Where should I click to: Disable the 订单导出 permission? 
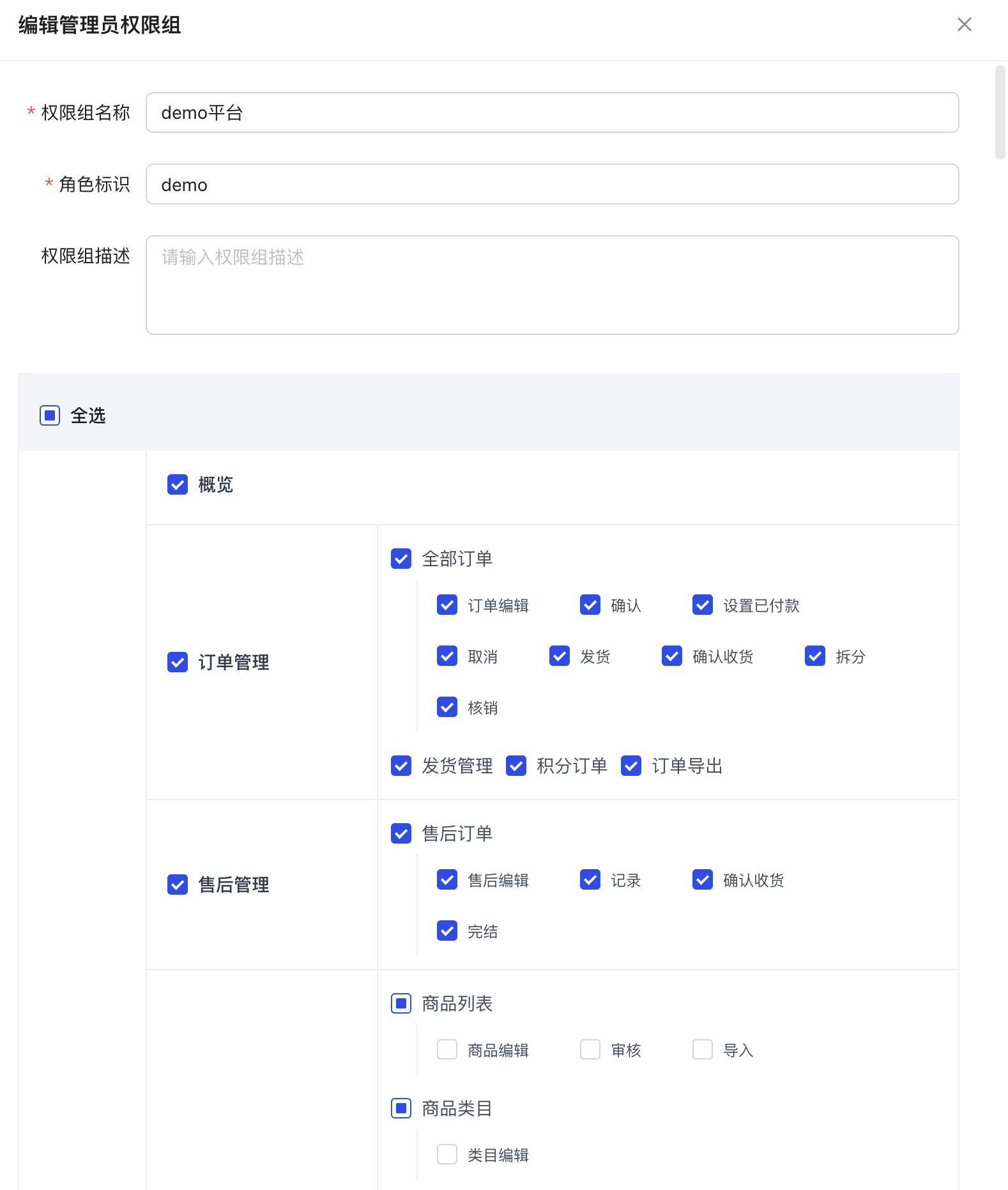(631, 766)
